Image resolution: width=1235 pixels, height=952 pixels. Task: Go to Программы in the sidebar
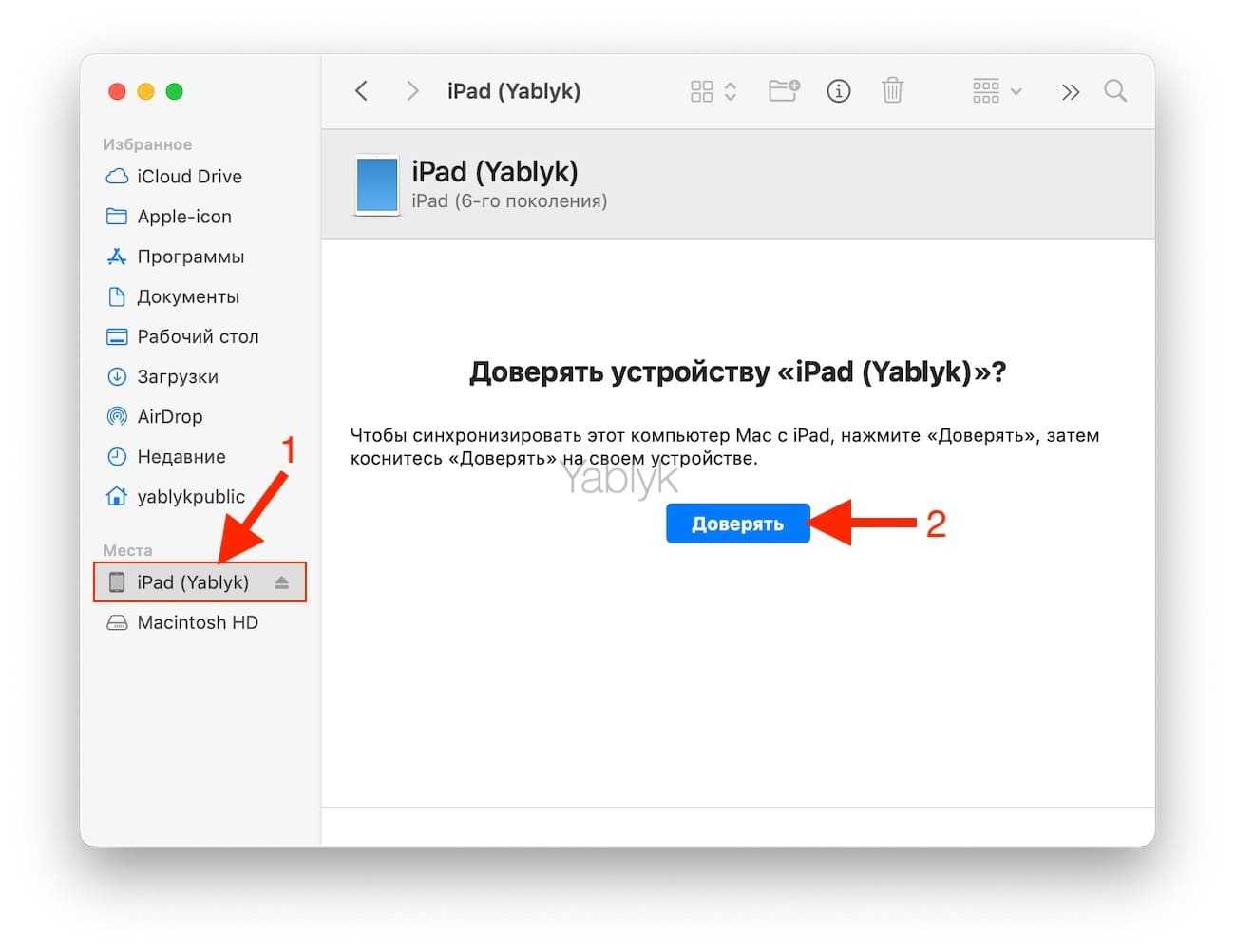point(190,257)
